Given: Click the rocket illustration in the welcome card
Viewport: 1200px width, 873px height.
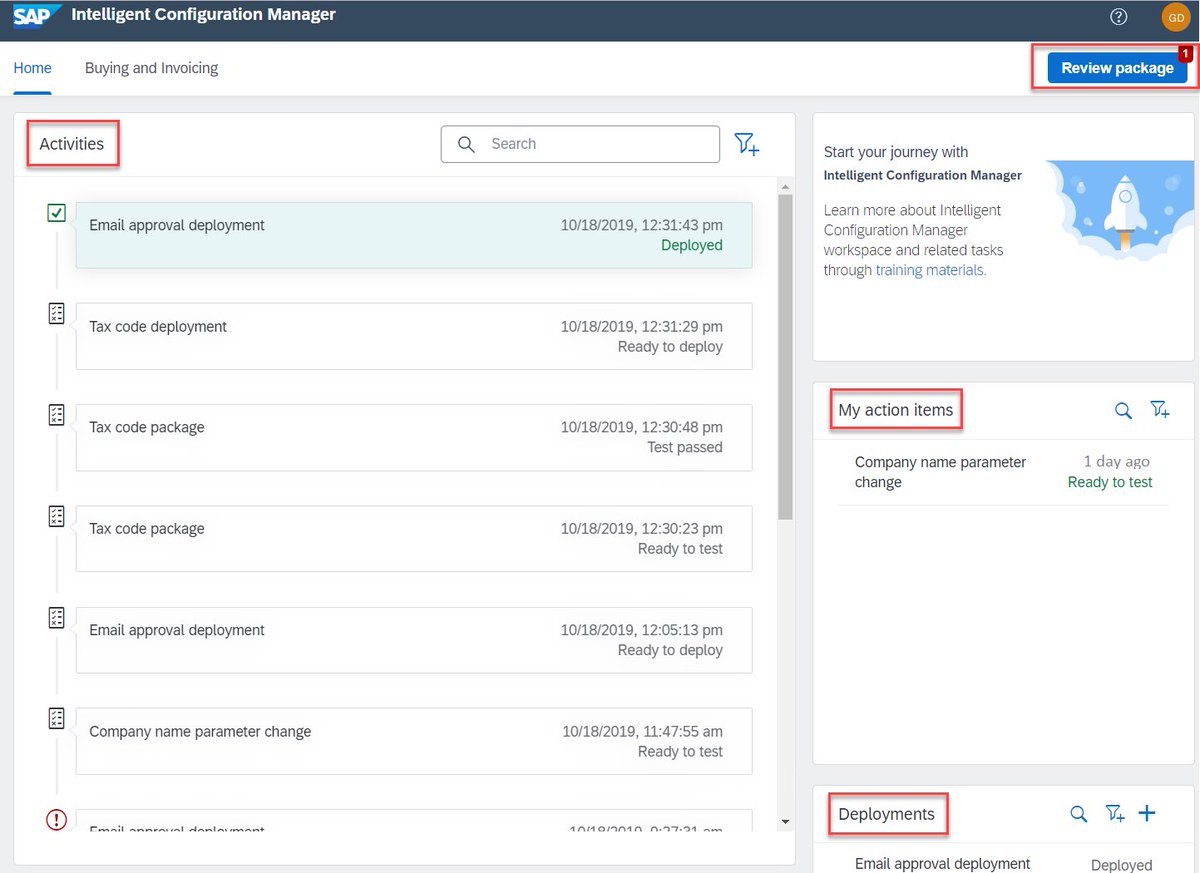Looking at the screenshot, I should click(1121, 209).
